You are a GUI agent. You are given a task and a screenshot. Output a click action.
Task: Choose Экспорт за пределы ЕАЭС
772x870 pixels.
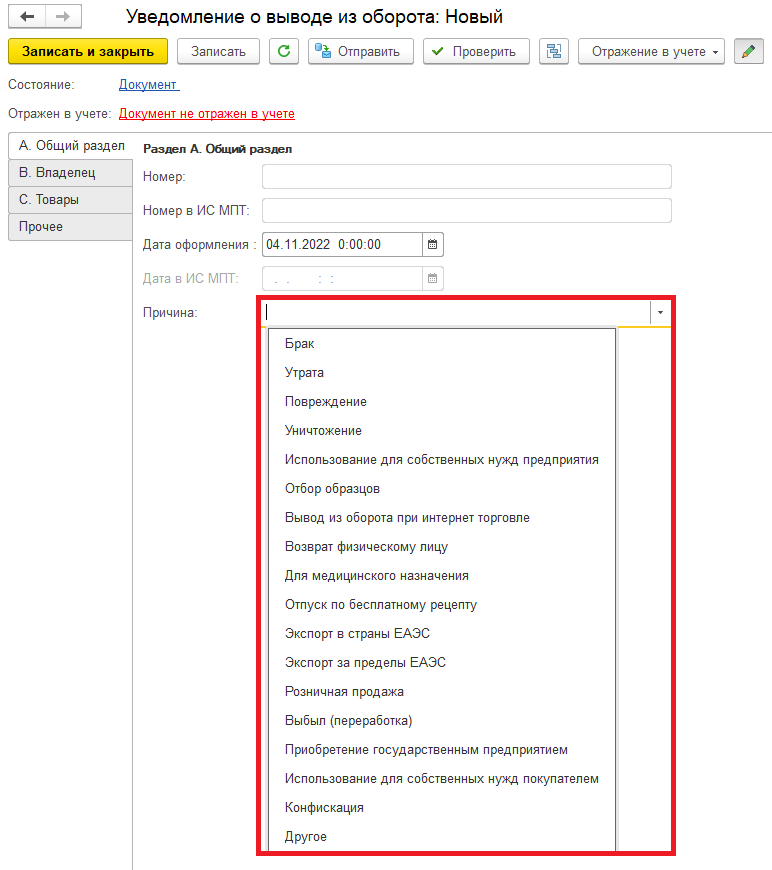point(442,663)
